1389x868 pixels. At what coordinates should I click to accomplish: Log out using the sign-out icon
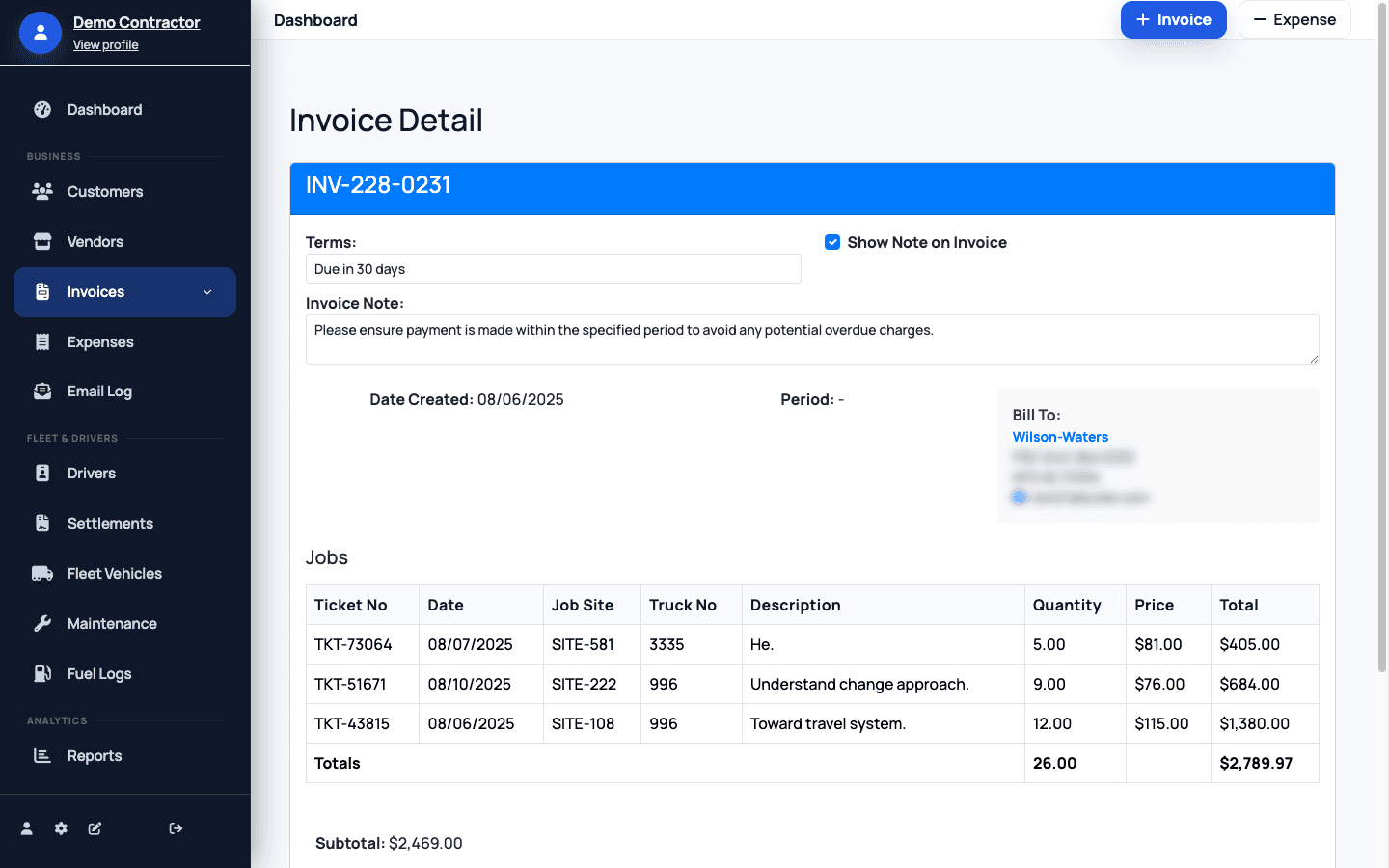176,828
